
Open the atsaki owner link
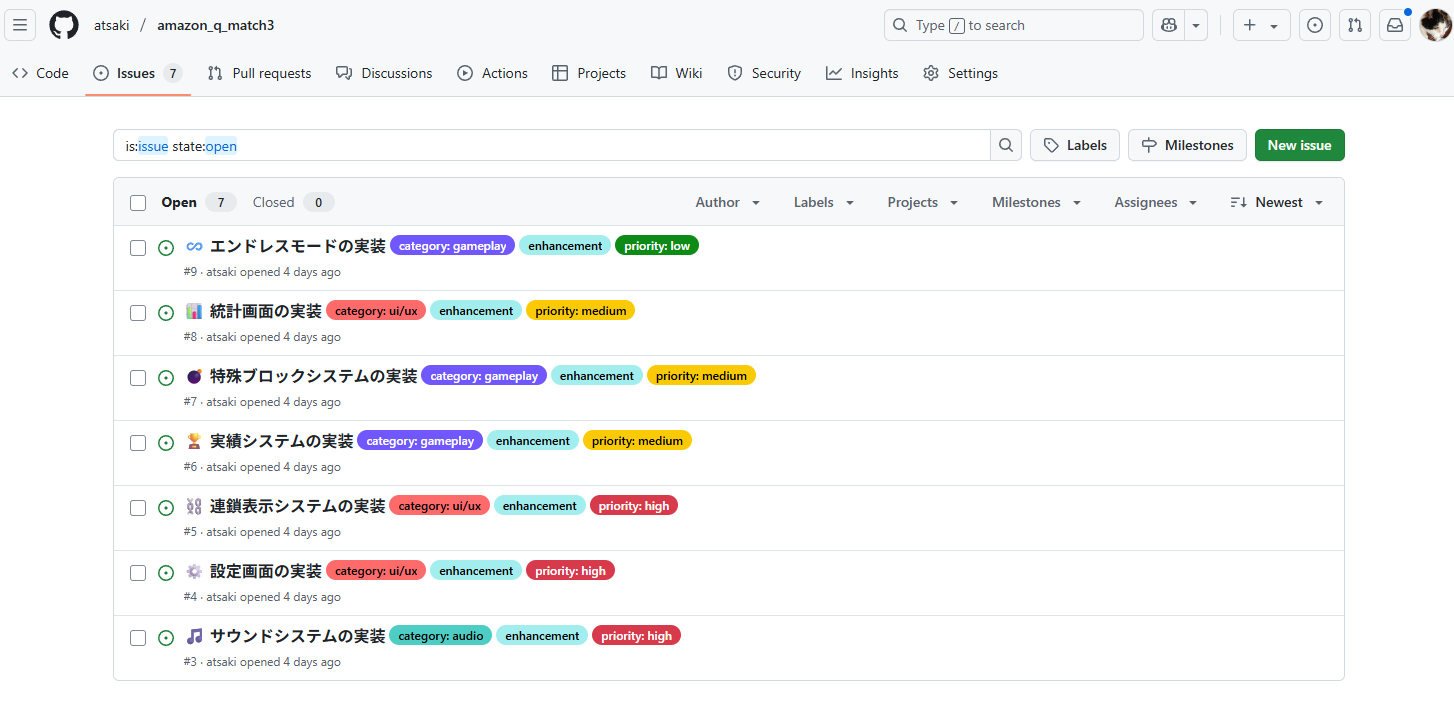pyautogui.click(x=112, y=25)
